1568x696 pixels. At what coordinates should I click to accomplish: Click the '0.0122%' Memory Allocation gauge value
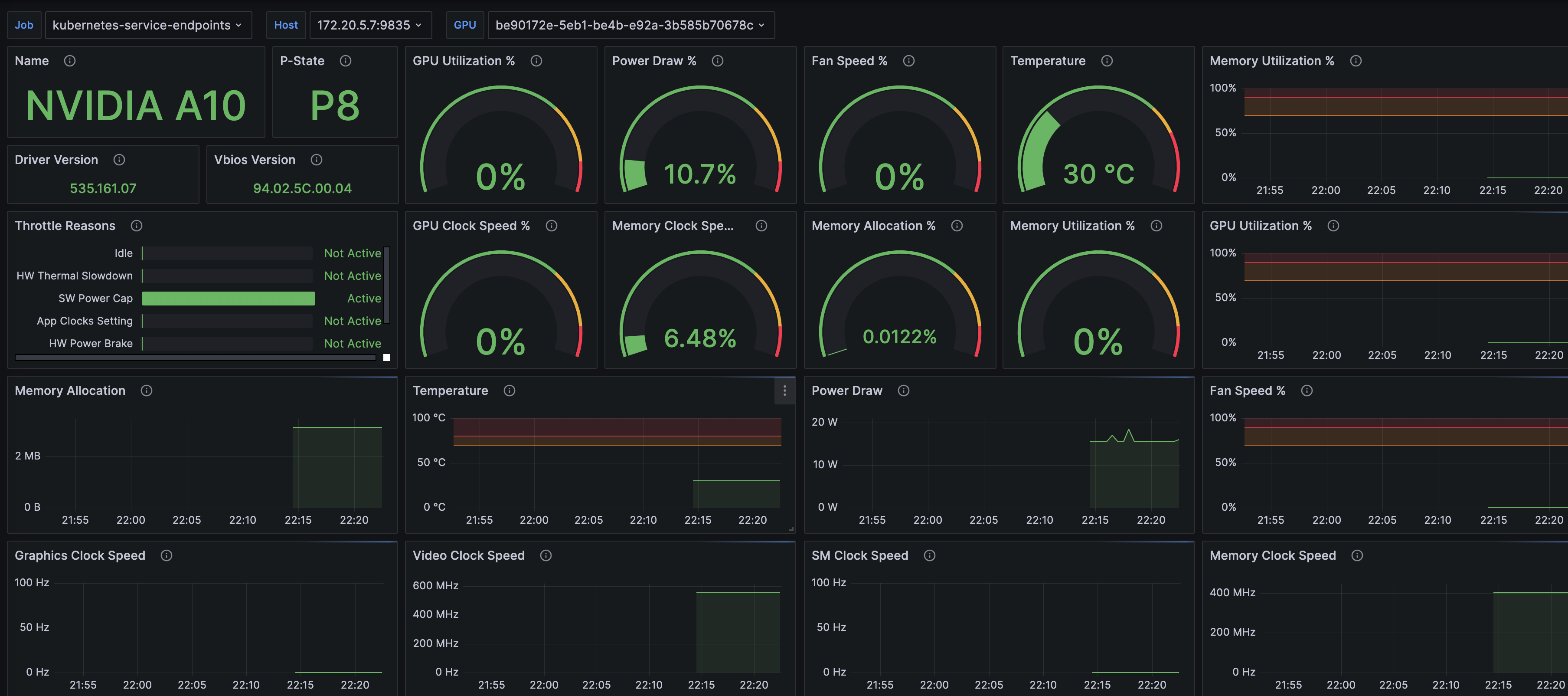click(900, 337)
